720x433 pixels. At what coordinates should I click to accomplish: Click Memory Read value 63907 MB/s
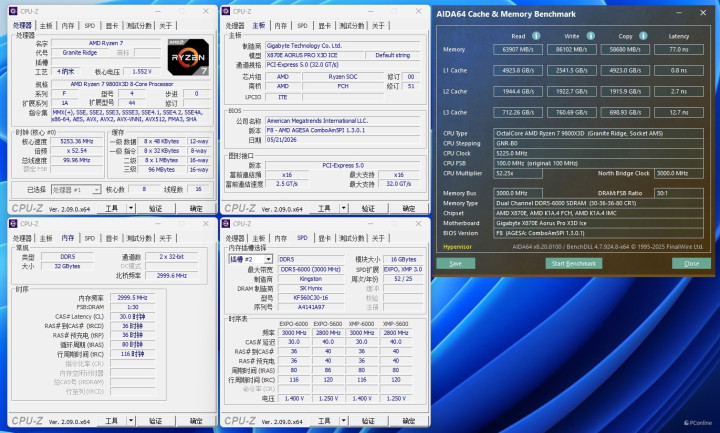coord(518,49)
